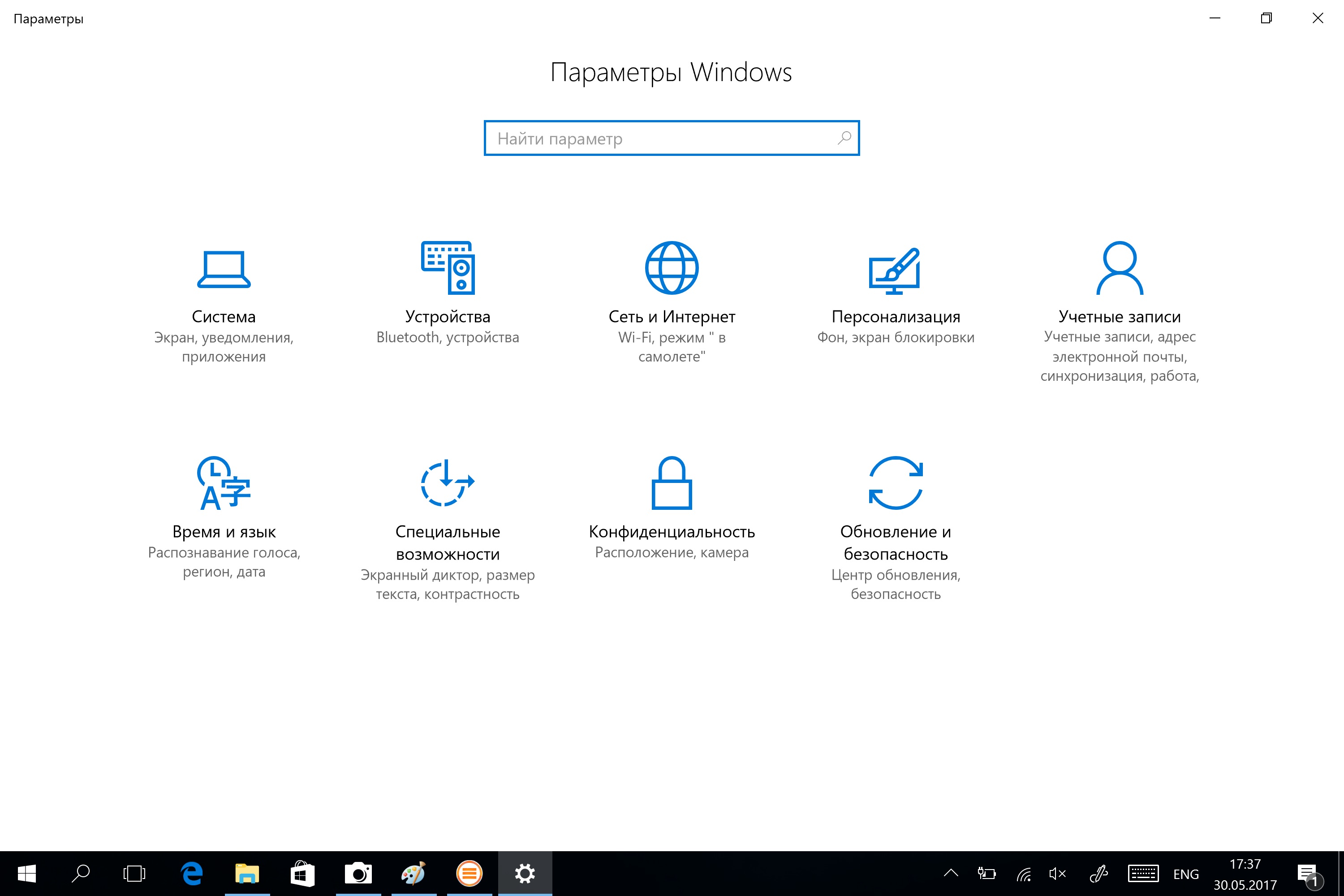Close the Параметры window

(x=1318, y=18)
